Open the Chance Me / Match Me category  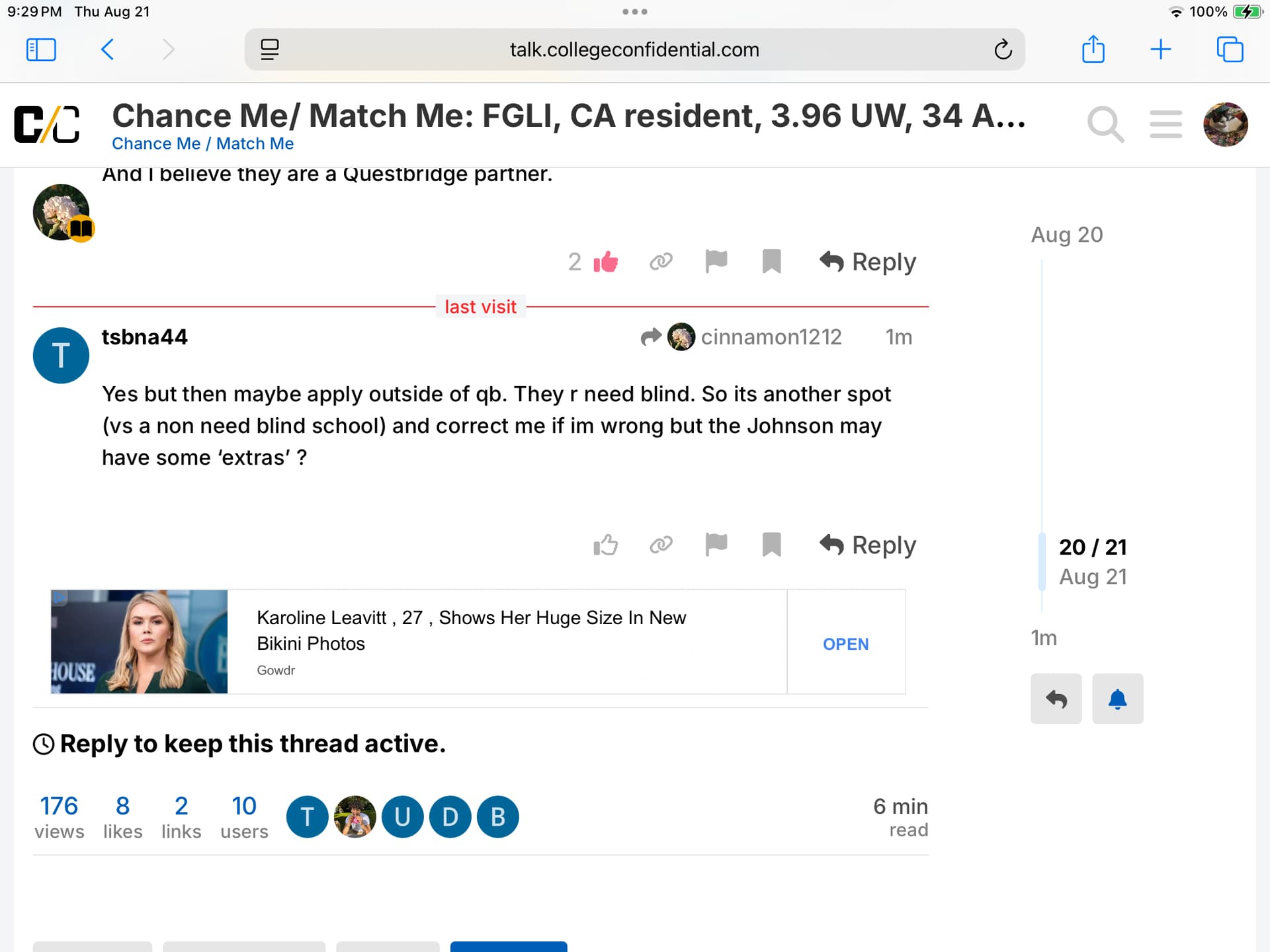click(x=202, y=144)
